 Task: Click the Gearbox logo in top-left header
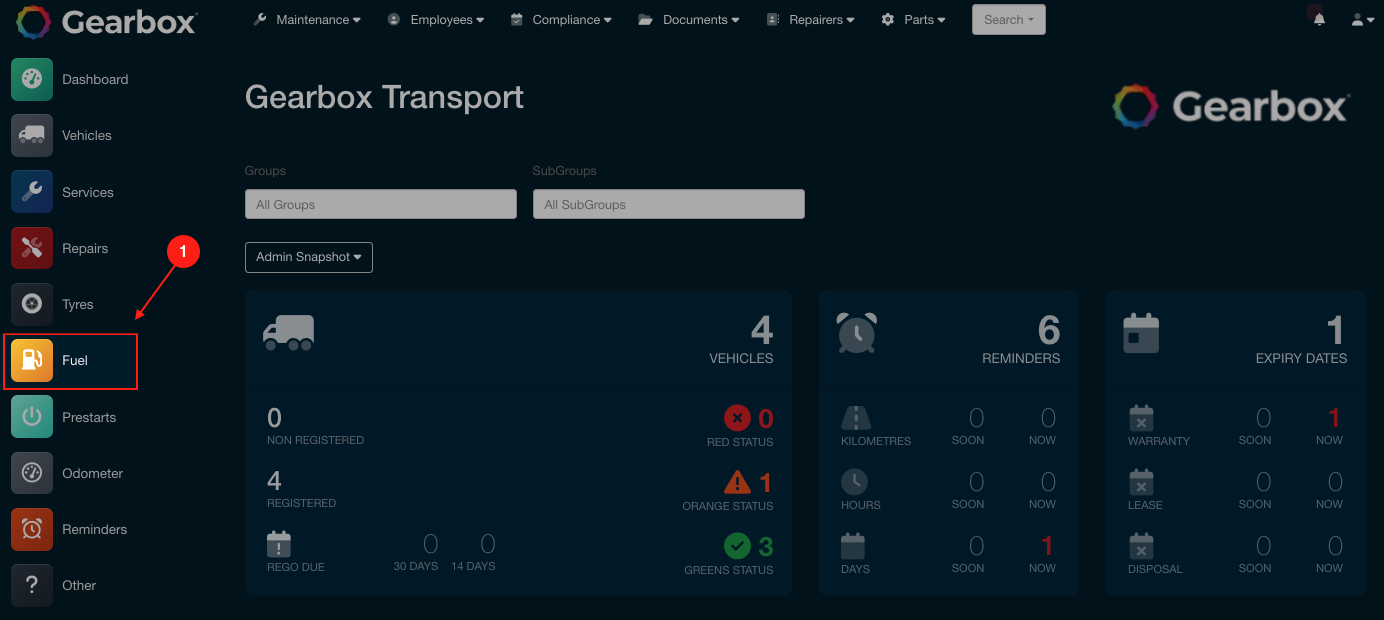point(106,21)
